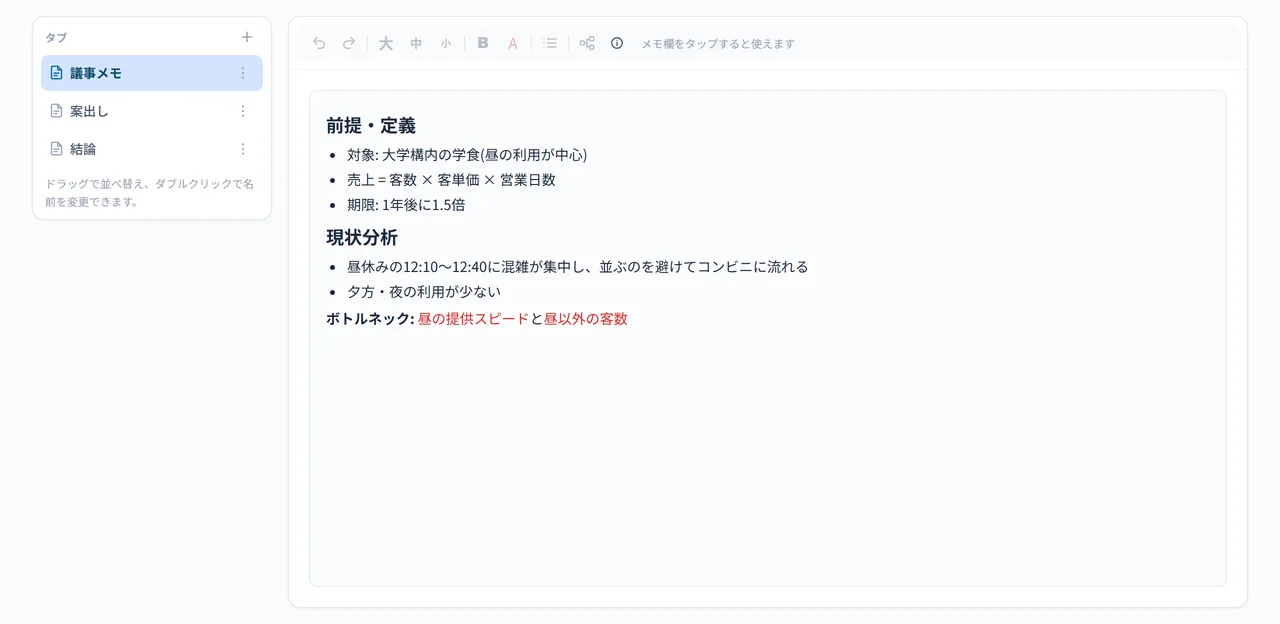The height and width of the screenshot is (624, 1280).
Task: Click the red text 昼の提供スピード
Action: point(473,319)
